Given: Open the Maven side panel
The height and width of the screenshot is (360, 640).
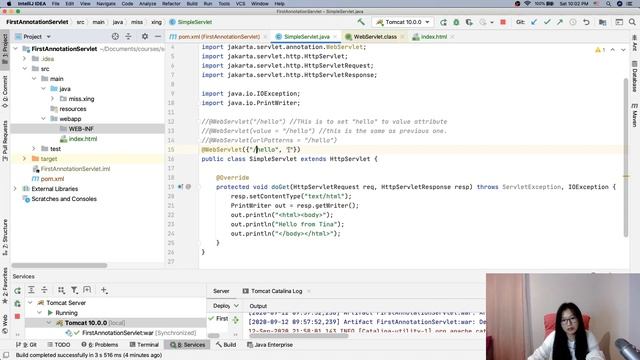Looking at the screenshot, I should 635,115.
